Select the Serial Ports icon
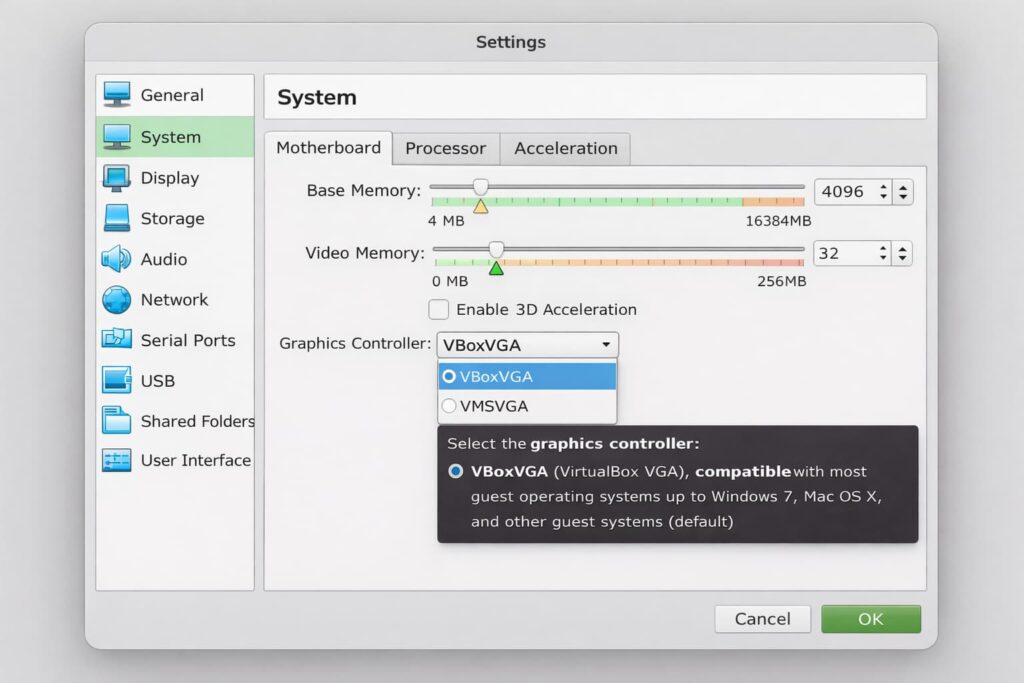The image size is (1024, 683). [x=117, y=340]
